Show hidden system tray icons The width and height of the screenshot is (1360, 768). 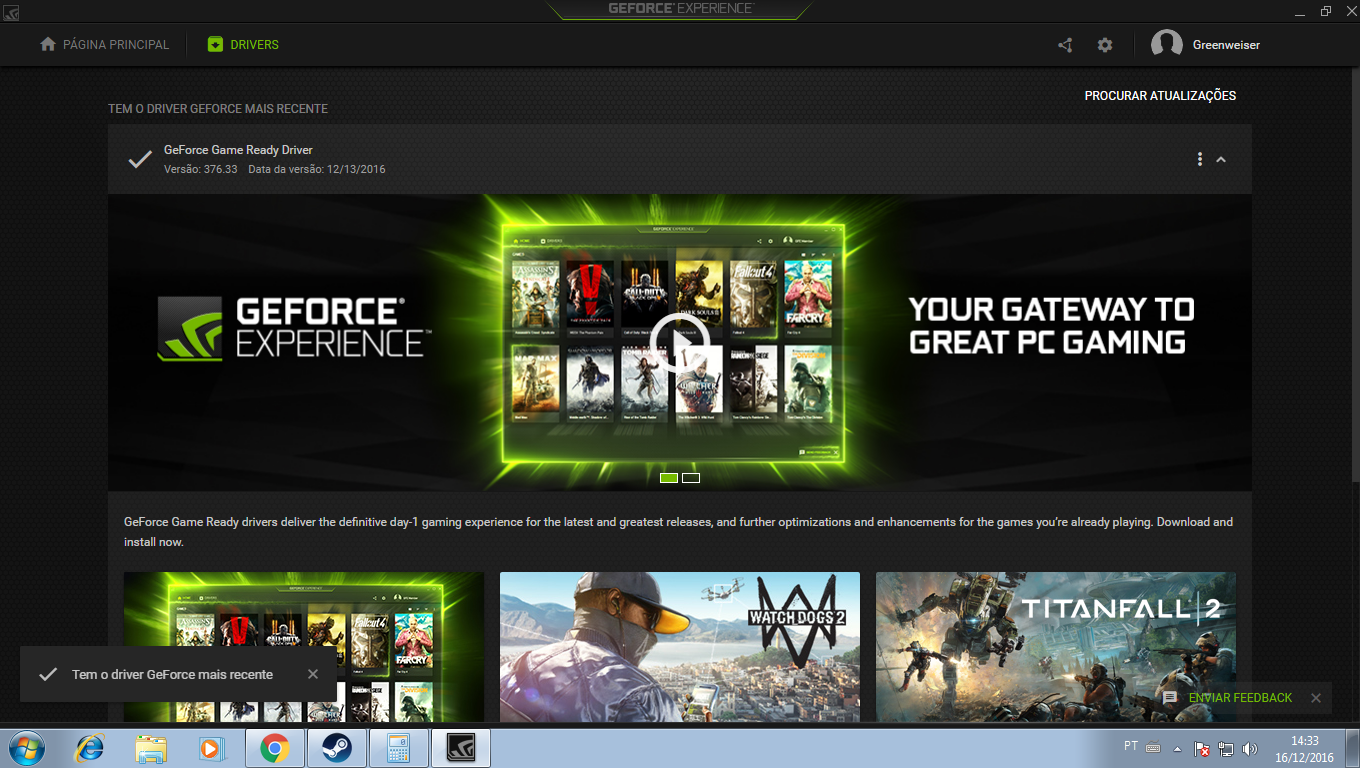(x=1177, y=748)
